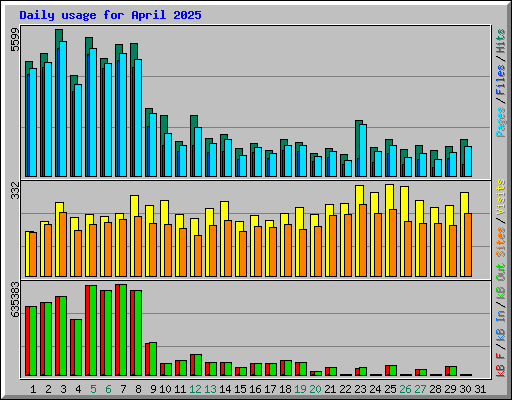
Task: Click day label 10 on x-axis
Action: pyautogui.click(x=165, y=389)
